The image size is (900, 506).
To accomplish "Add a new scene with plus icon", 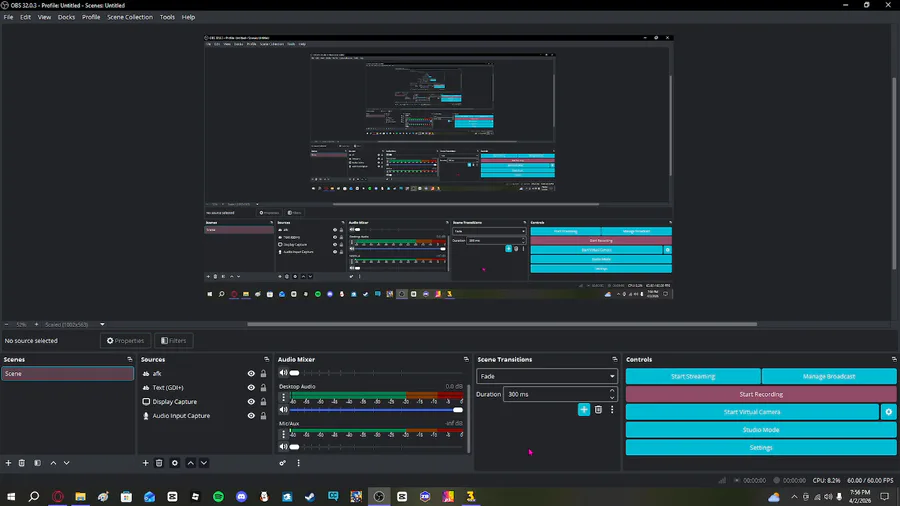I will pyautogui.click(x=8, y=463).
